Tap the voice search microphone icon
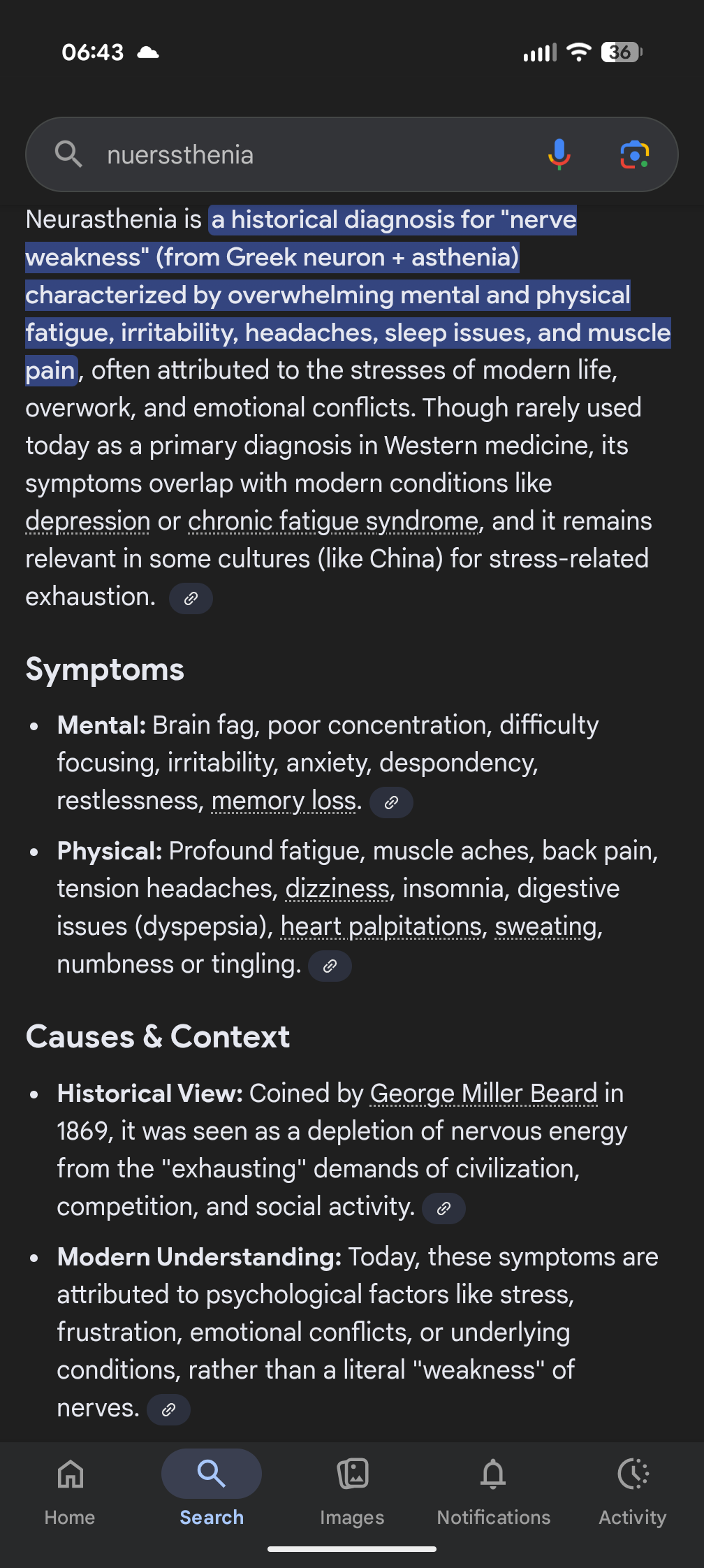704x1568 pixels. pyautogui.click(x=559, y=154)
